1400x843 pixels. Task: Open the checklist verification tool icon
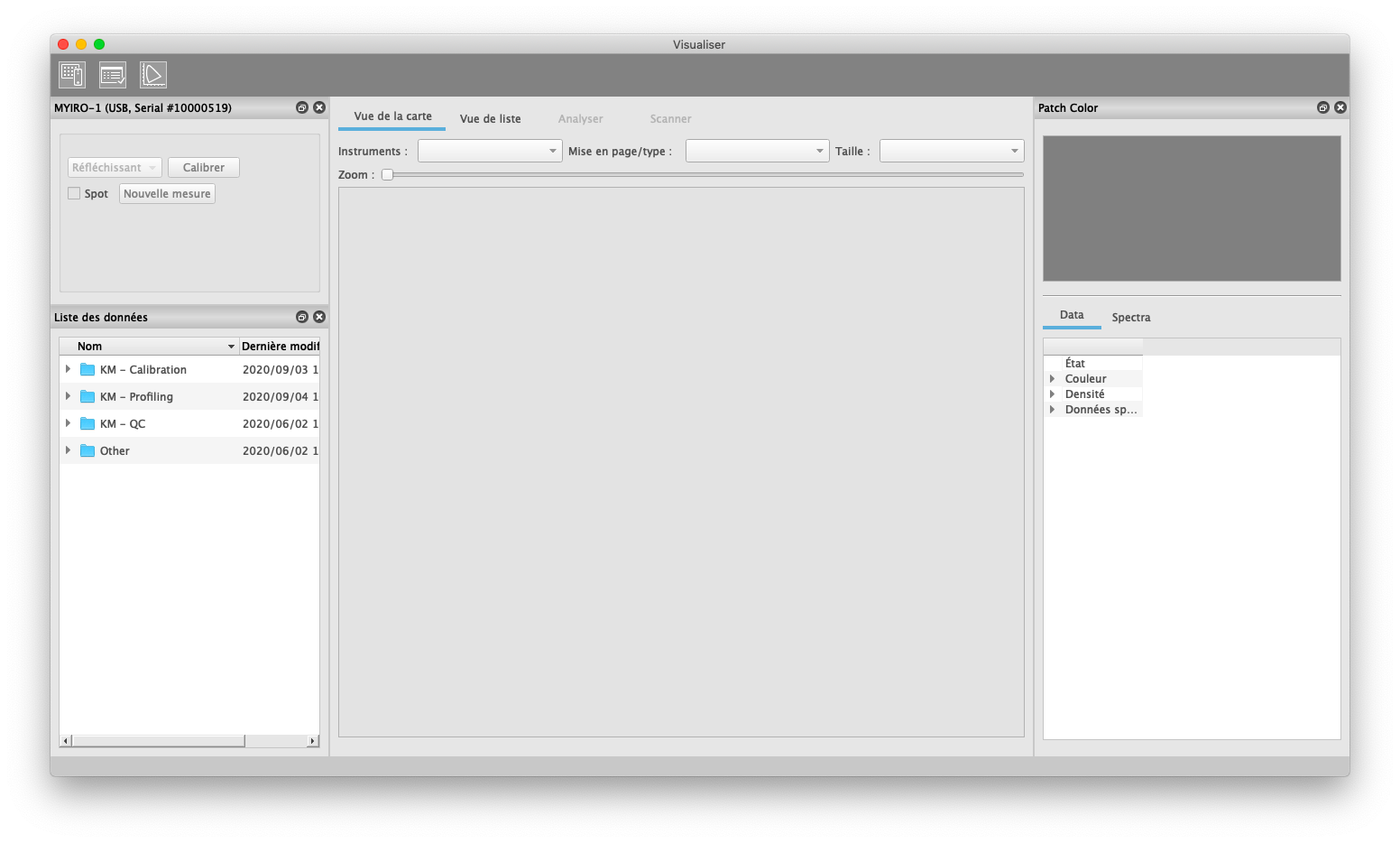point(113,75)
